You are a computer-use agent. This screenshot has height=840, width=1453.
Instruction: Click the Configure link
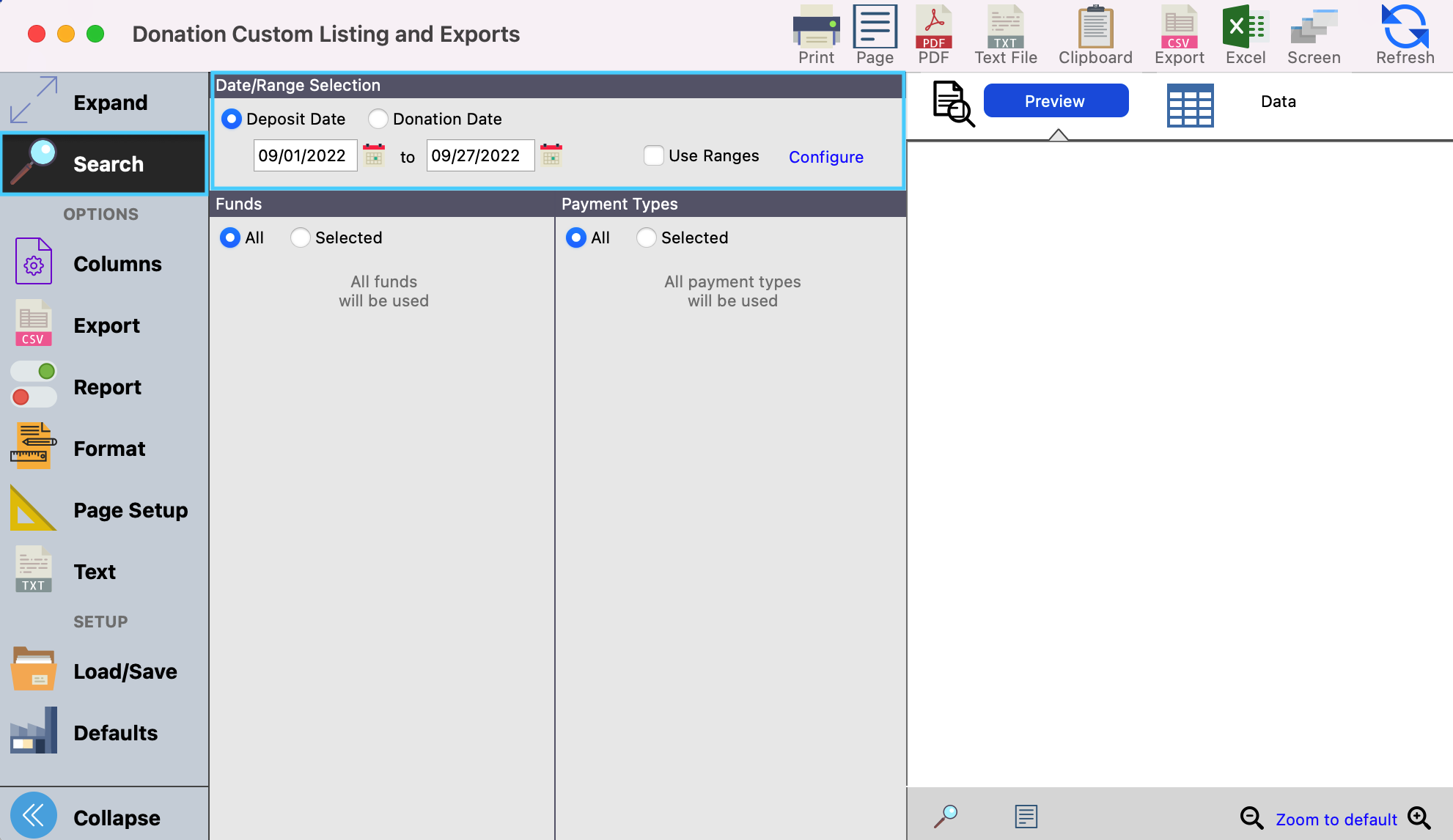[825, 157]
